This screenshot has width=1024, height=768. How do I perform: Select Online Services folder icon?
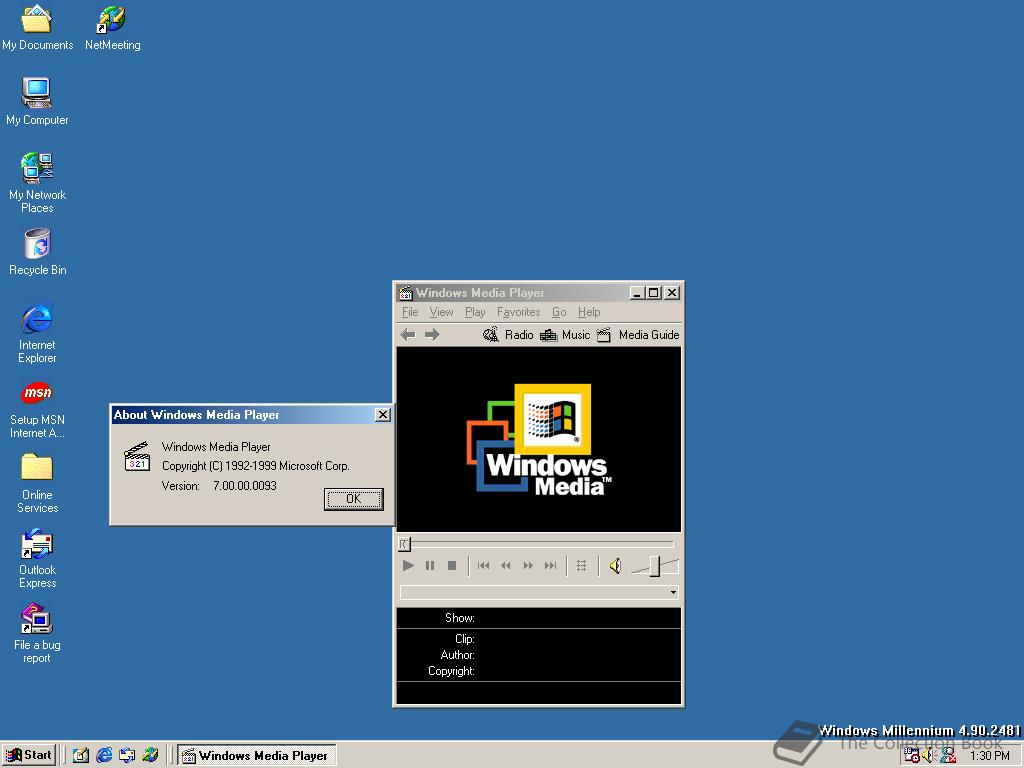click(37, 483)
